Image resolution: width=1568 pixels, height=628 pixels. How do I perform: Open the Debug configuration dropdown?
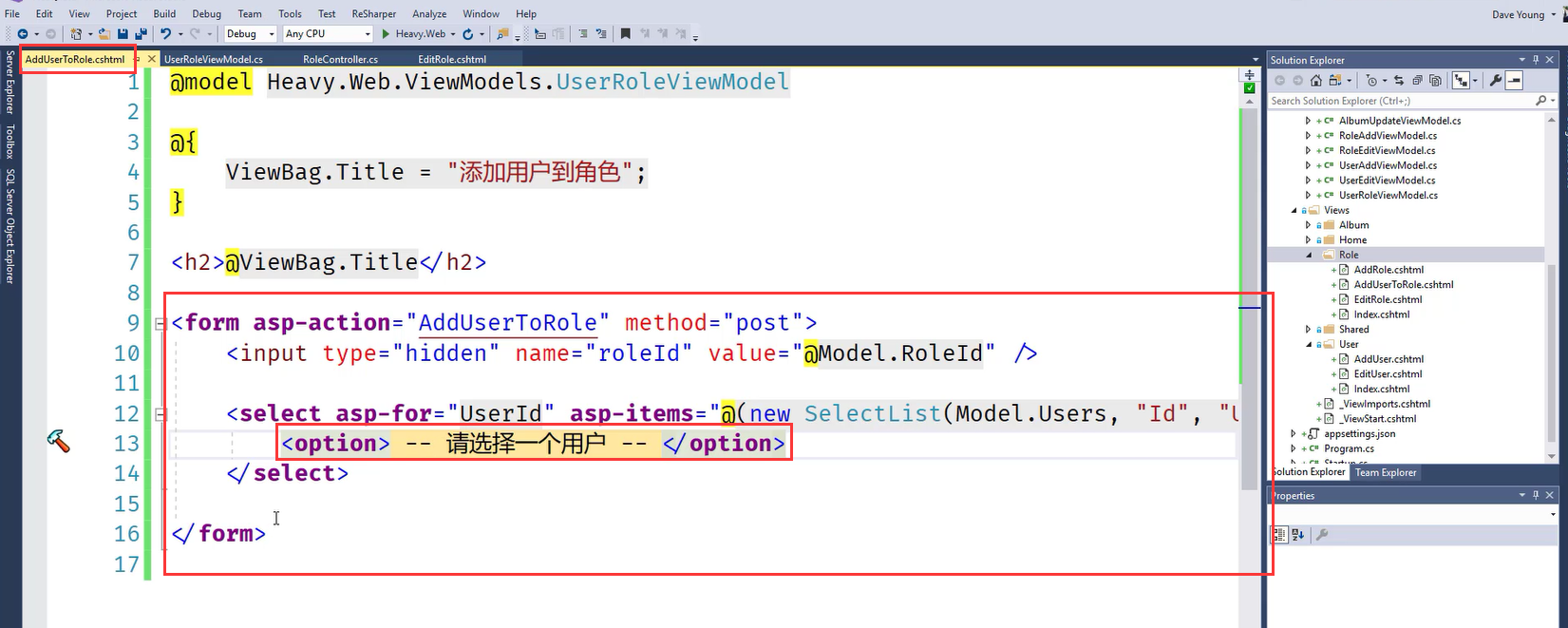[250, 34]
